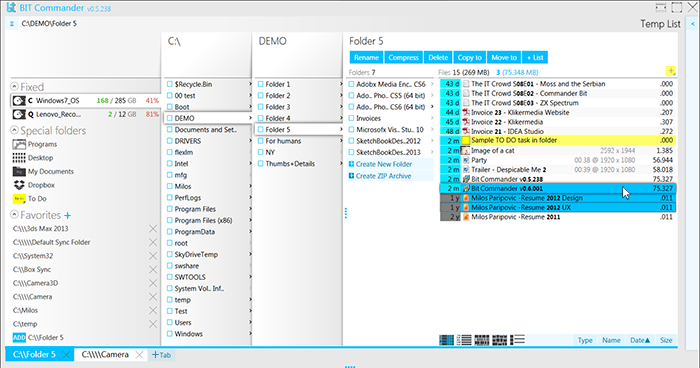Collapse the Special folders section

pyautogui.click(x=14, y=130)
